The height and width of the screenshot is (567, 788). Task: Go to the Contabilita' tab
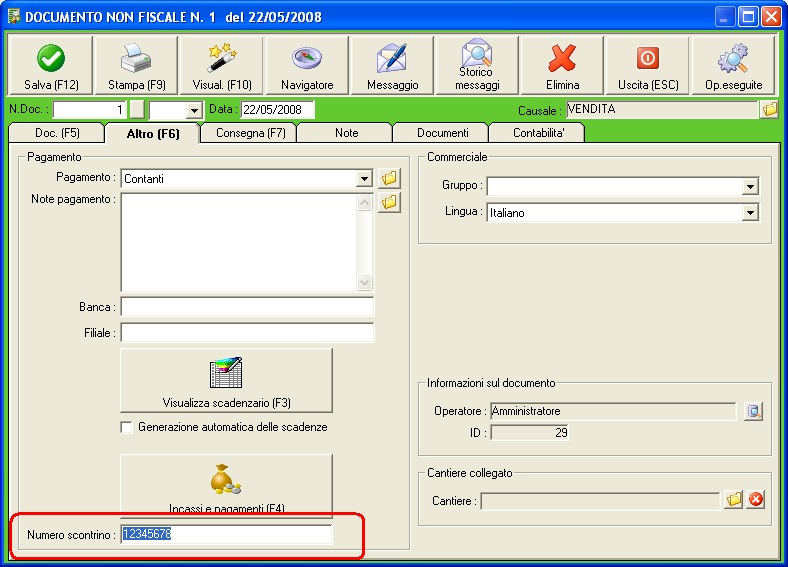538,133
